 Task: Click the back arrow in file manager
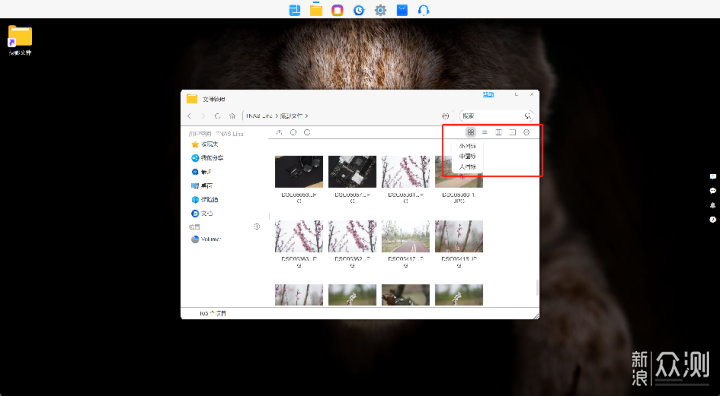190,116
